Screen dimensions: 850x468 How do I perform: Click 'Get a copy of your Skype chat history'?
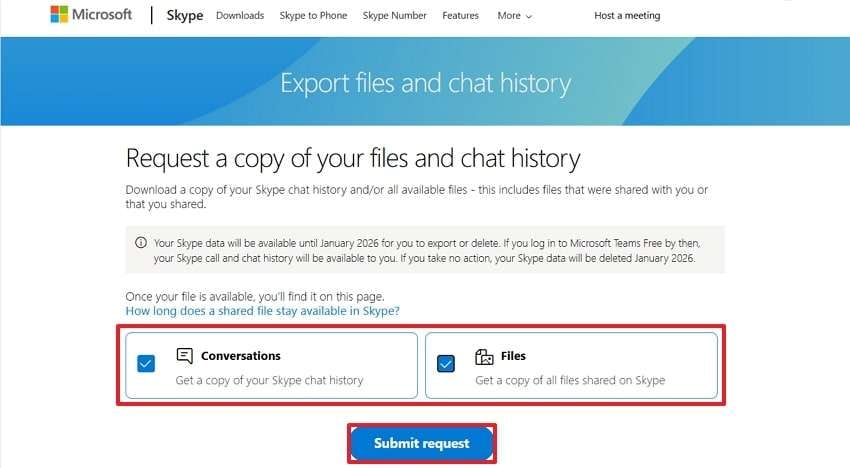coord(269,380)
